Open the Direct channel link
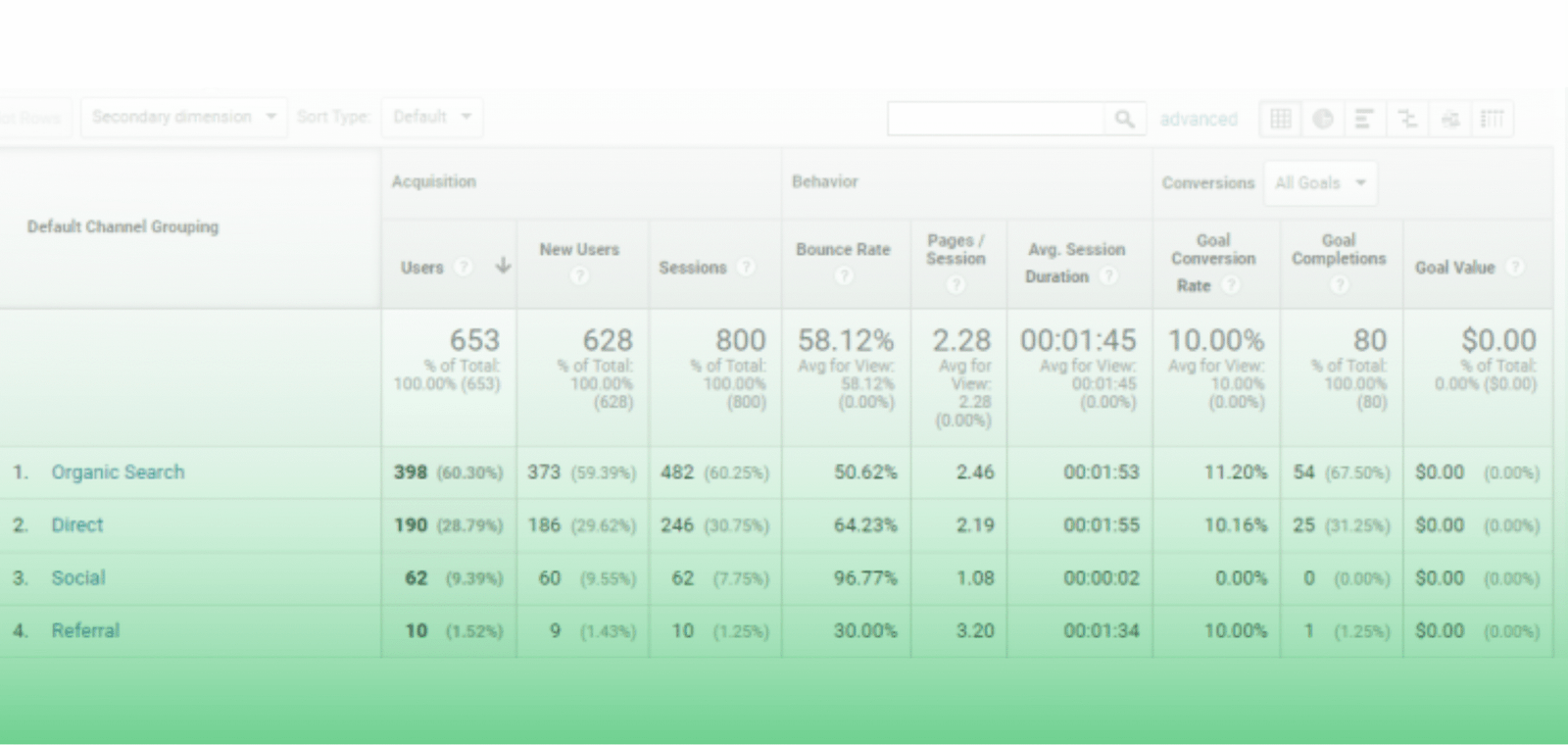The height and width of the screenshot is (745, 1568). click(77, 525)
